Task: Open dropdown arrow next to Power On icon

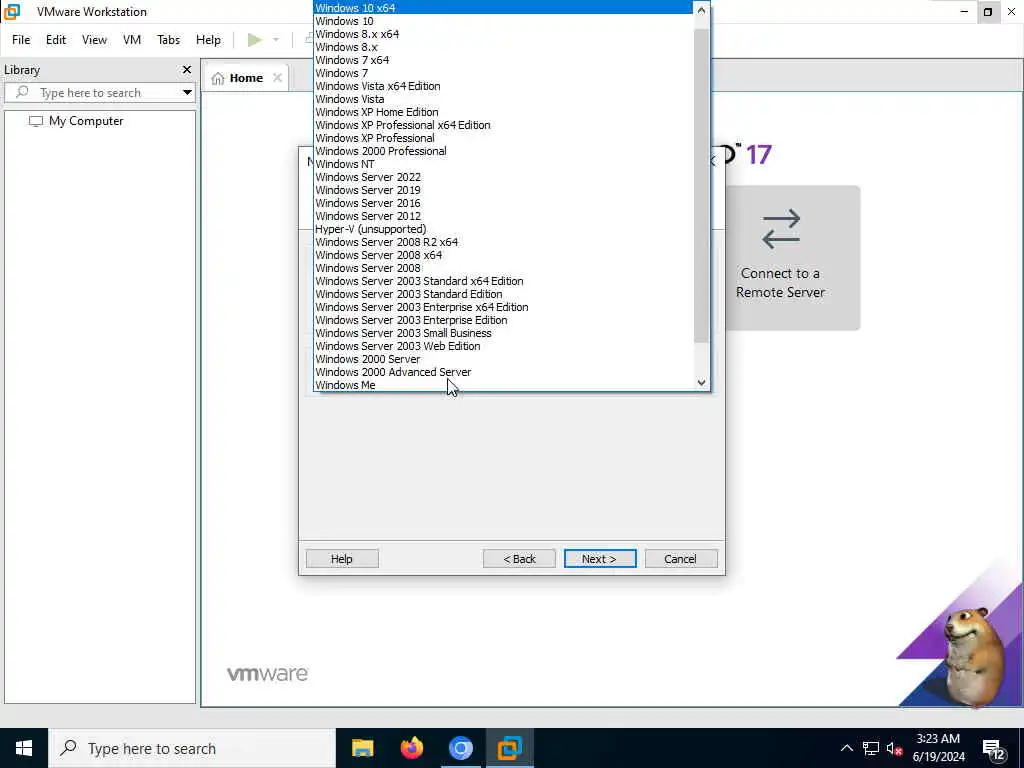Action: coord(276,40)
